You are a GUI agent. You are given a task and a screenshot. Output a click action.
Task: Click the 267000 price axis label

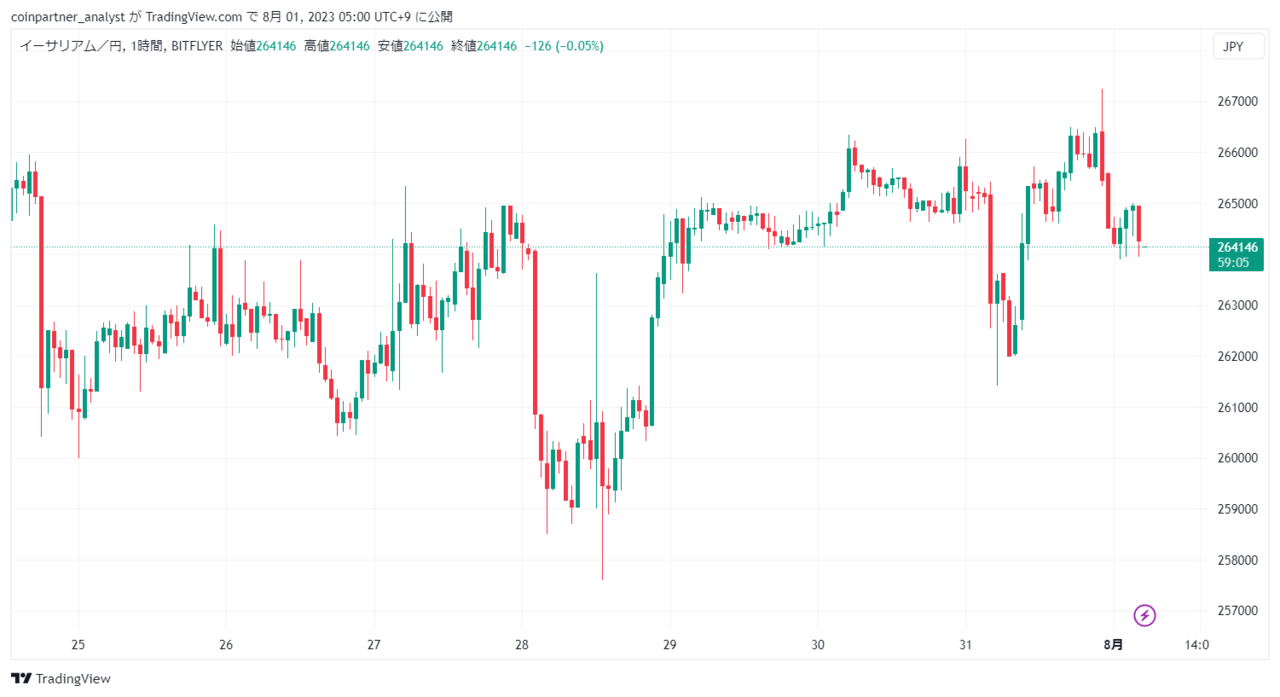(1238, 102)
